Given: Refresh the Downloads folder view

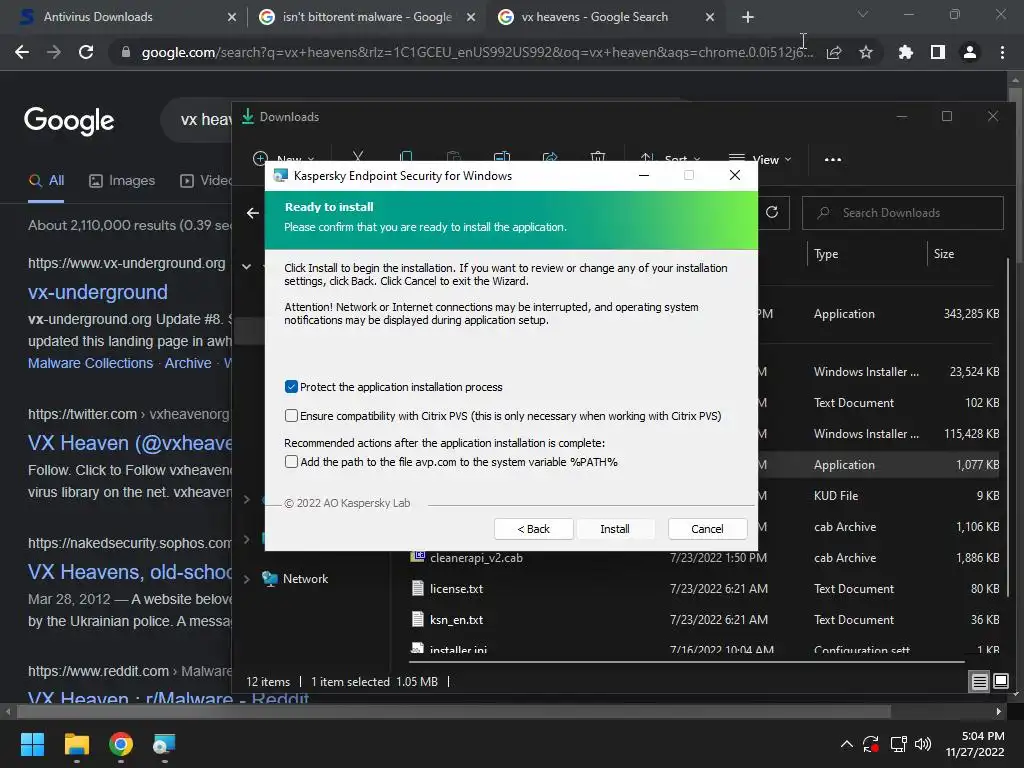Looking at the screenshot, I should [772, 212].
